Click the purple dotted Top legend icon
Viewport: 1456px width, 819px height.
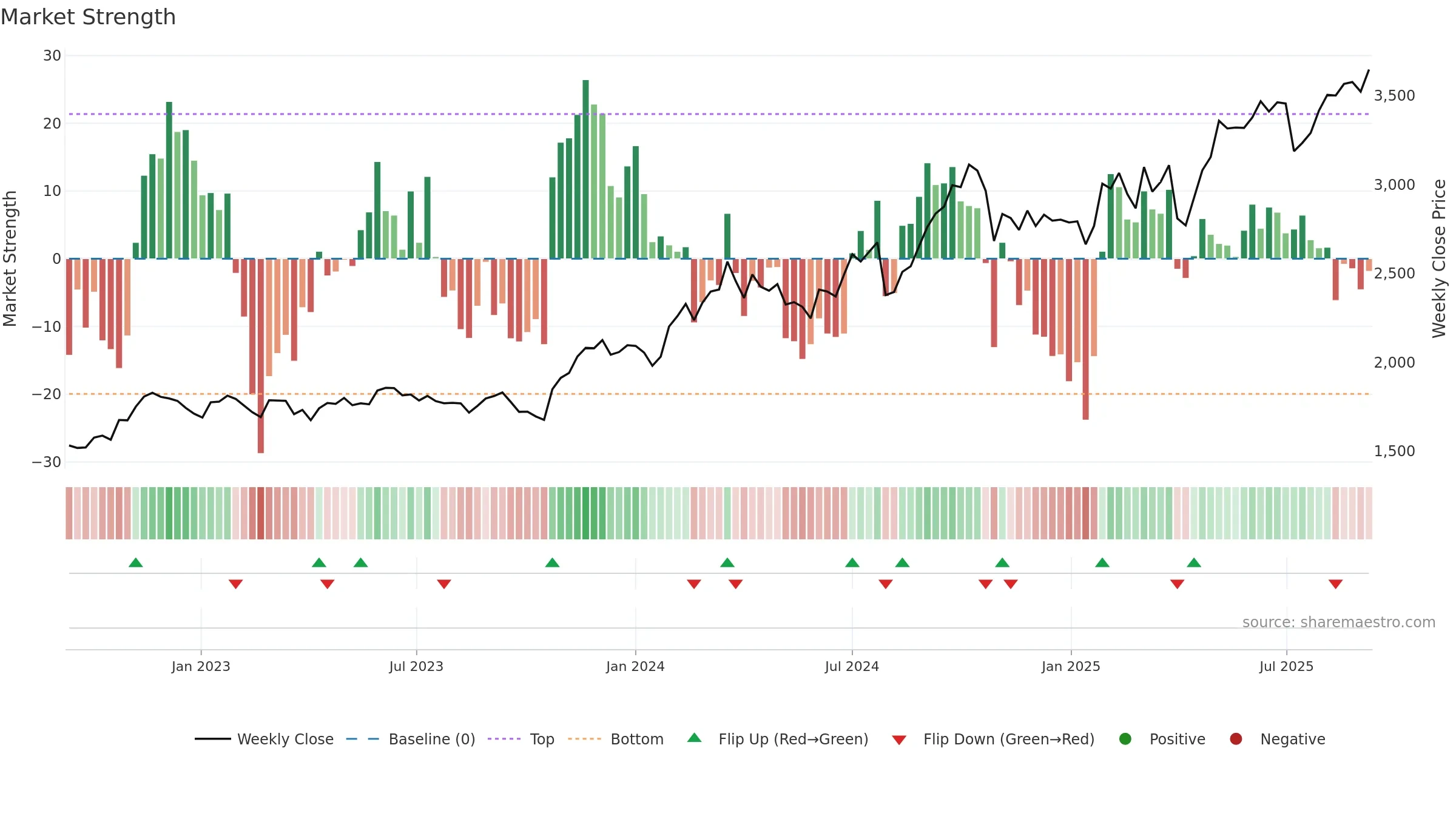pyautogui.click(x=504, y=739)
